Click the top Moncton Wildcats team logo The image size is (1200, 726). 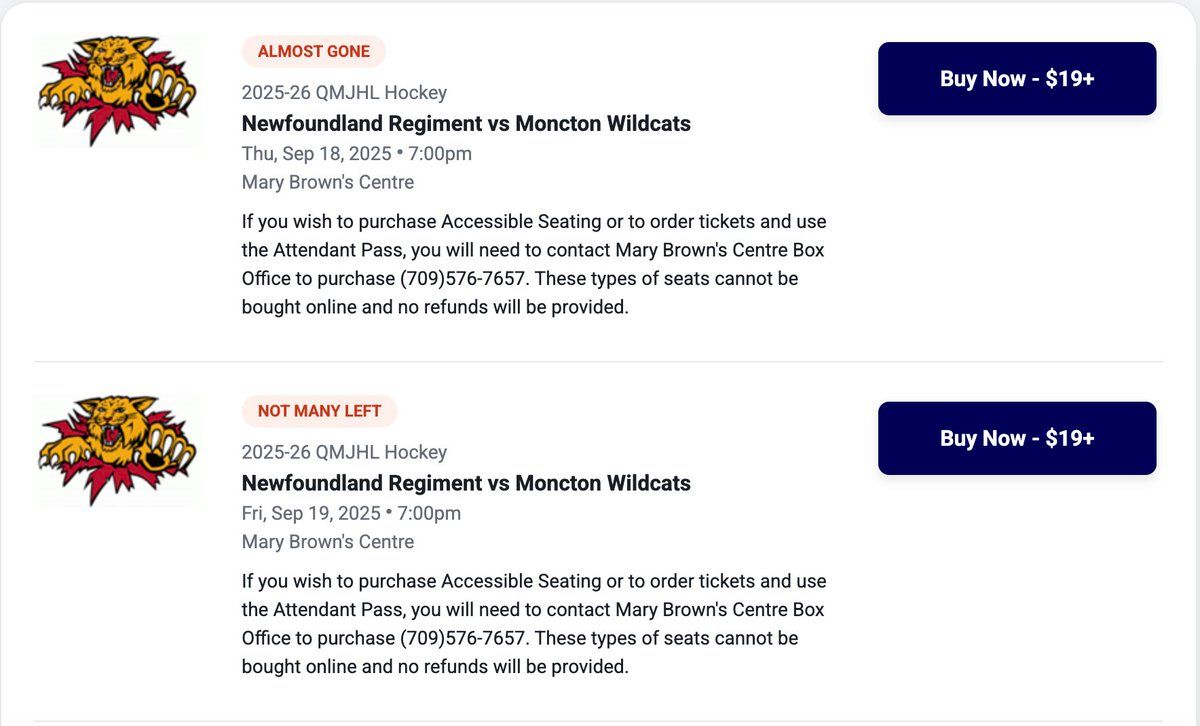pyautogui.click(x=118, y=91)
